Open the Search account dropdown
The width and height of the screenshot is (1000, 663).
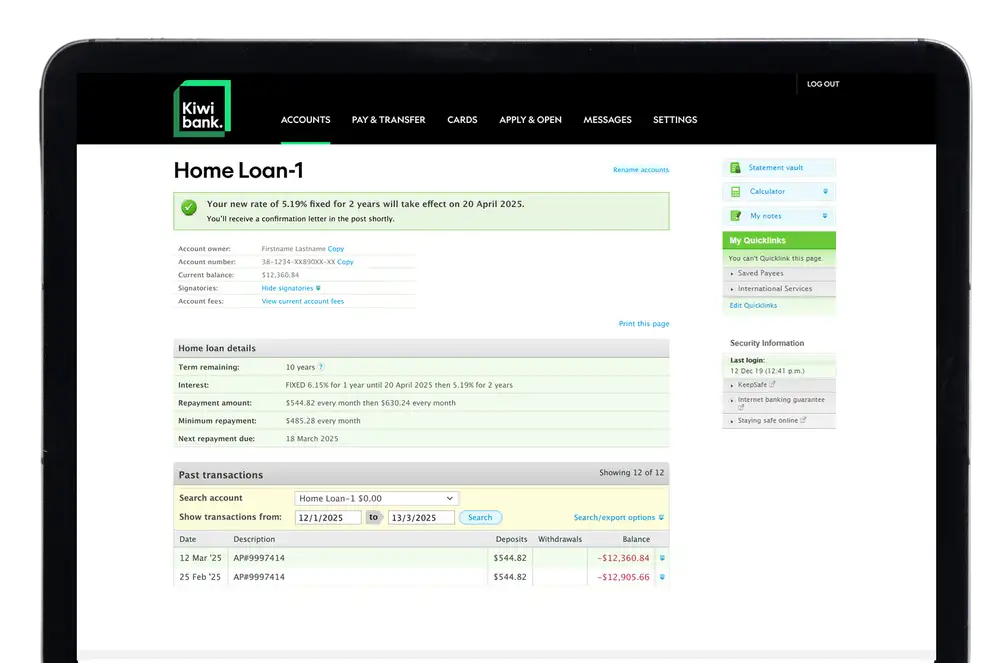(374, 497)
